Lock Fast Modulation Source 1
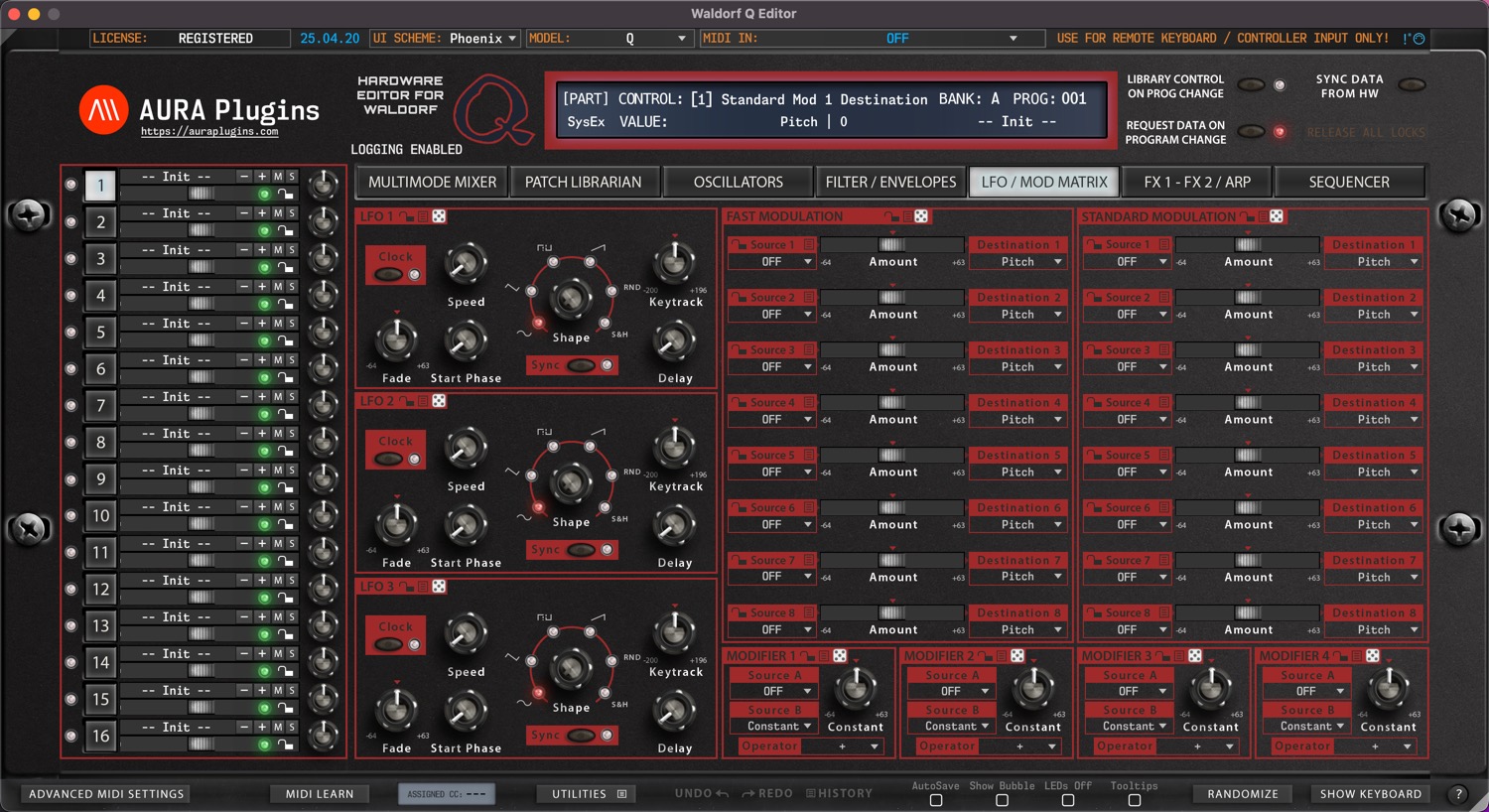The image size is (1489, 812). coord(739,245)
